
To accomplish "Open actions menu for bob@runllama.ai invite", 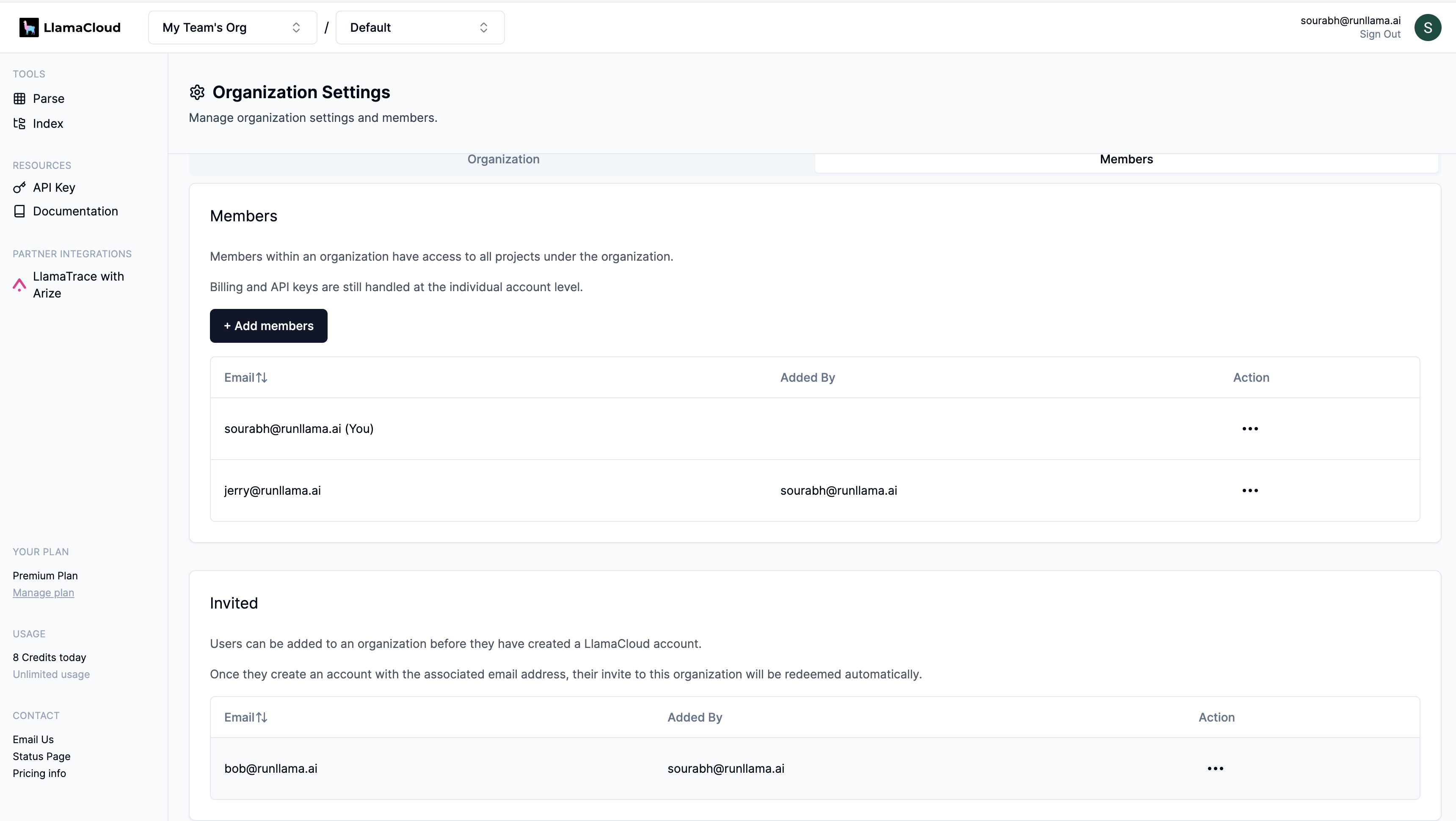I will (x=1215, y=769).
